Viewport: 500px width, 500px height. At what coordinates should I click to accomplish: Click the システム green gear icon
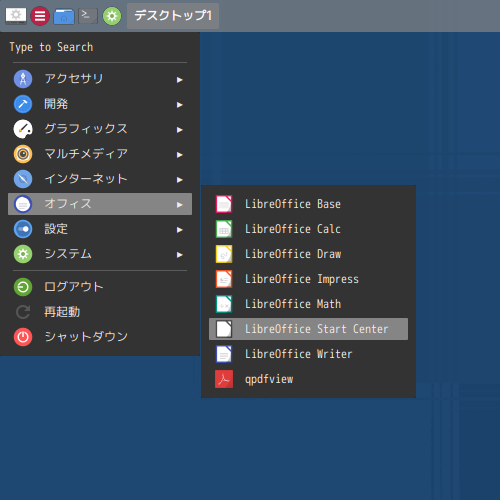coord(23,254)
